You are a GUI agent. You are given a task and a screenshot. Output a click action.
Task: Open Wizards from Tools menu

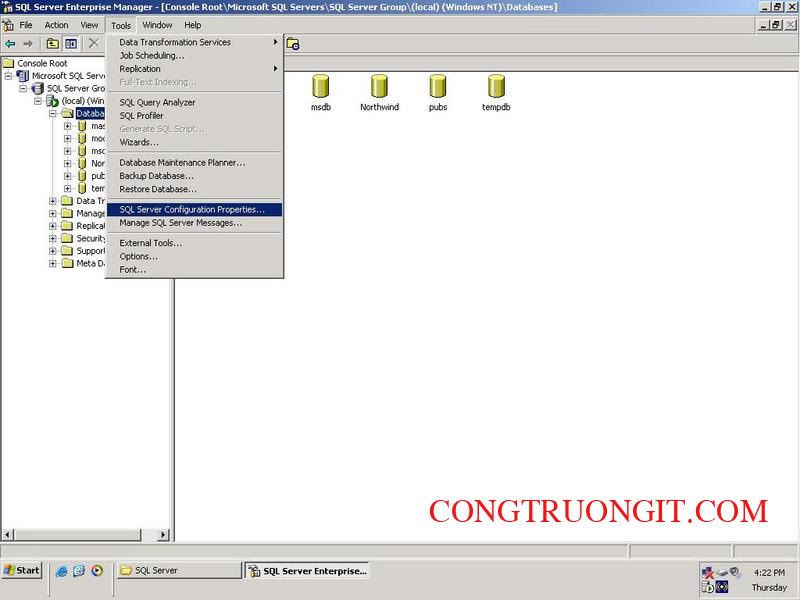point(194,142)
